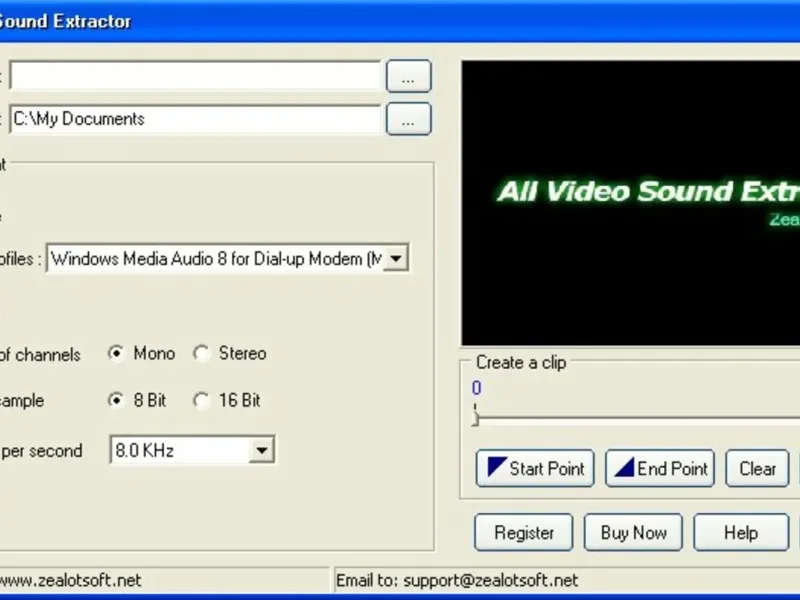The width and height of the screenshot is (800, 600).
Task: Click the clip position slider handle
Action: [x=475, y=416]
